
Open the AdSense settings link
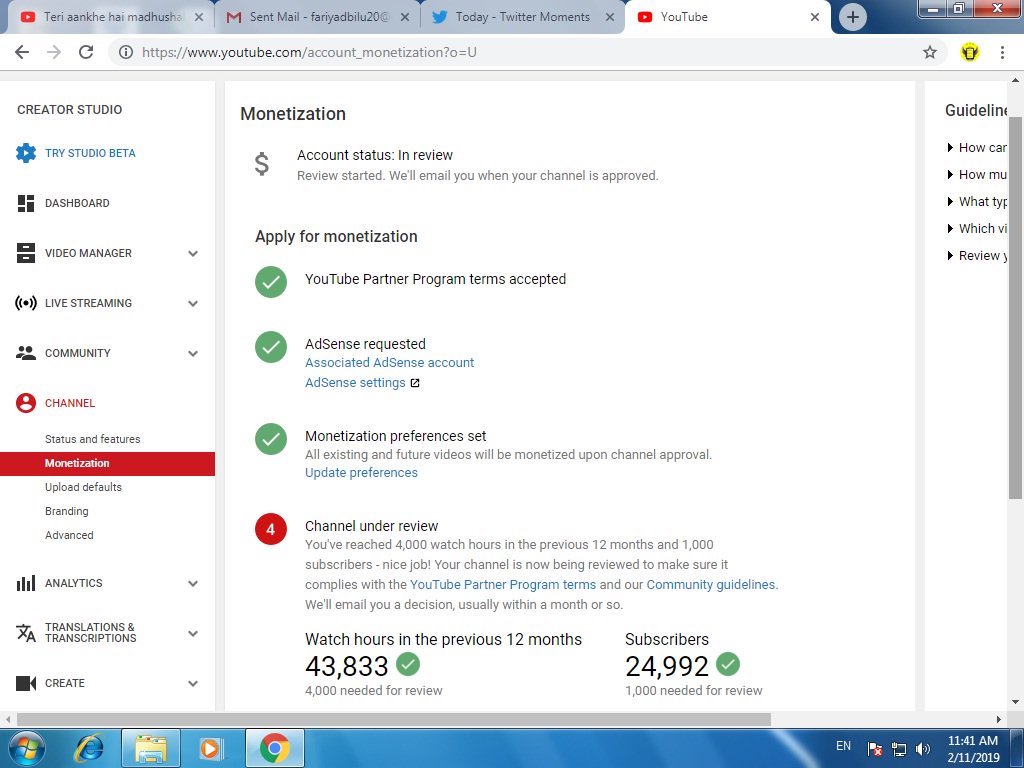pyautogui.click(x=355, y=383)
